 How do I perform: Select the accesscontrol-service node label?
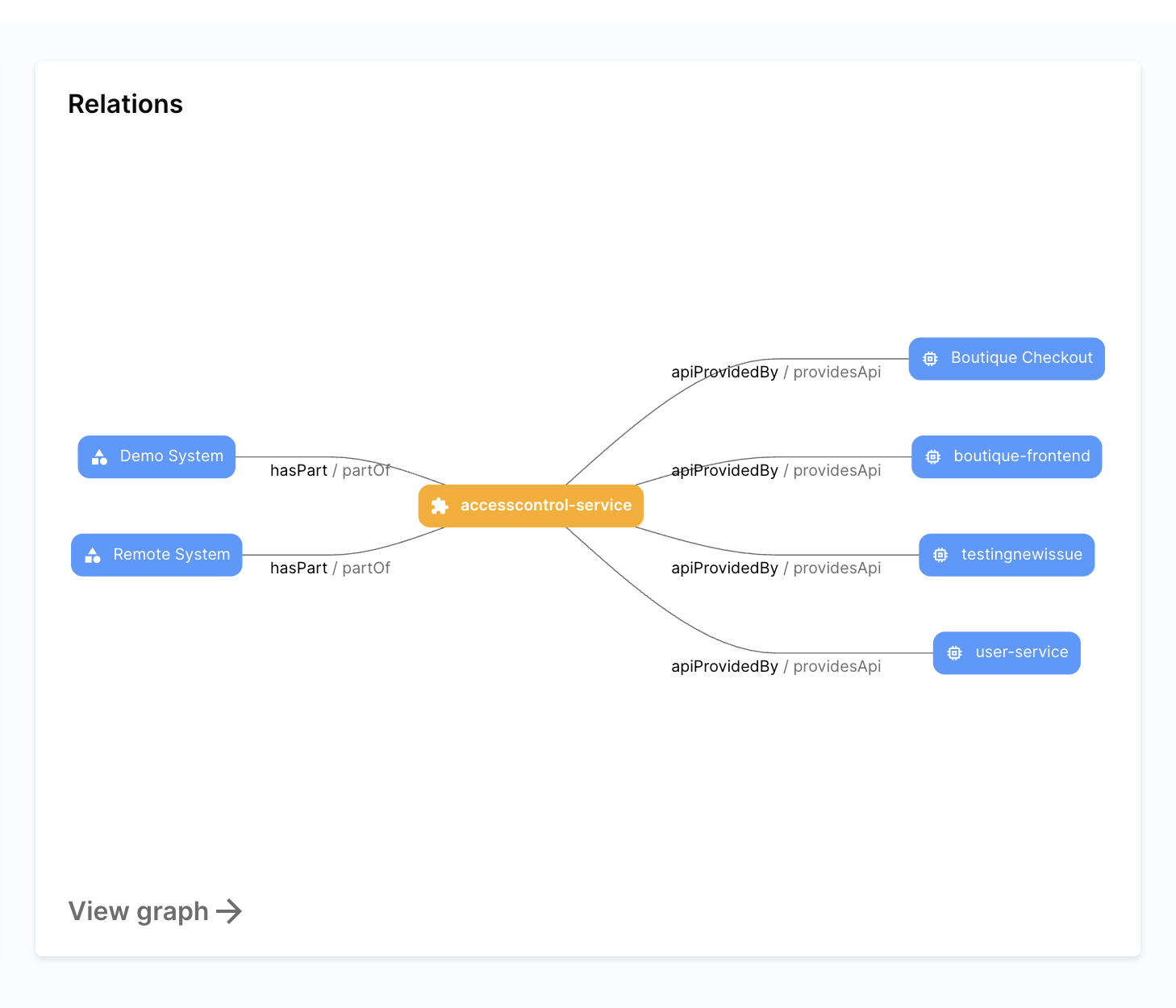[545, 506]
